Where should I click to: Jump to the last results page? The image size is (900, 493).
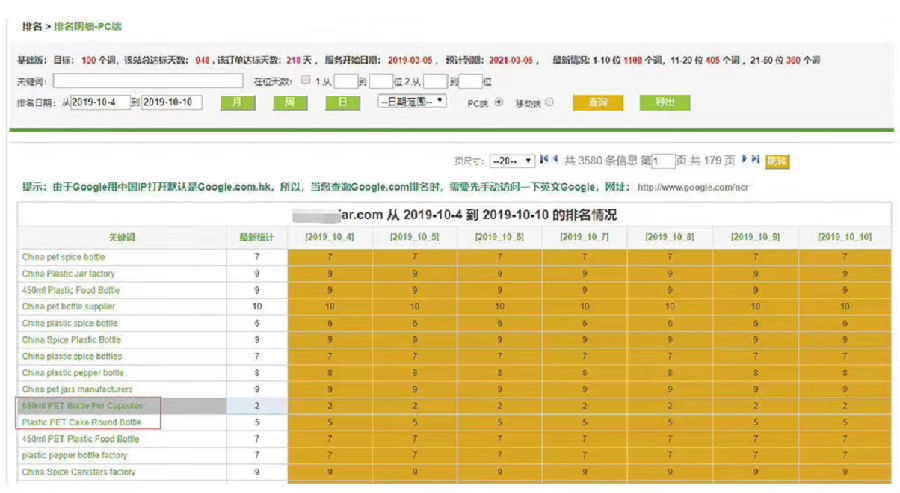(756, 159)
